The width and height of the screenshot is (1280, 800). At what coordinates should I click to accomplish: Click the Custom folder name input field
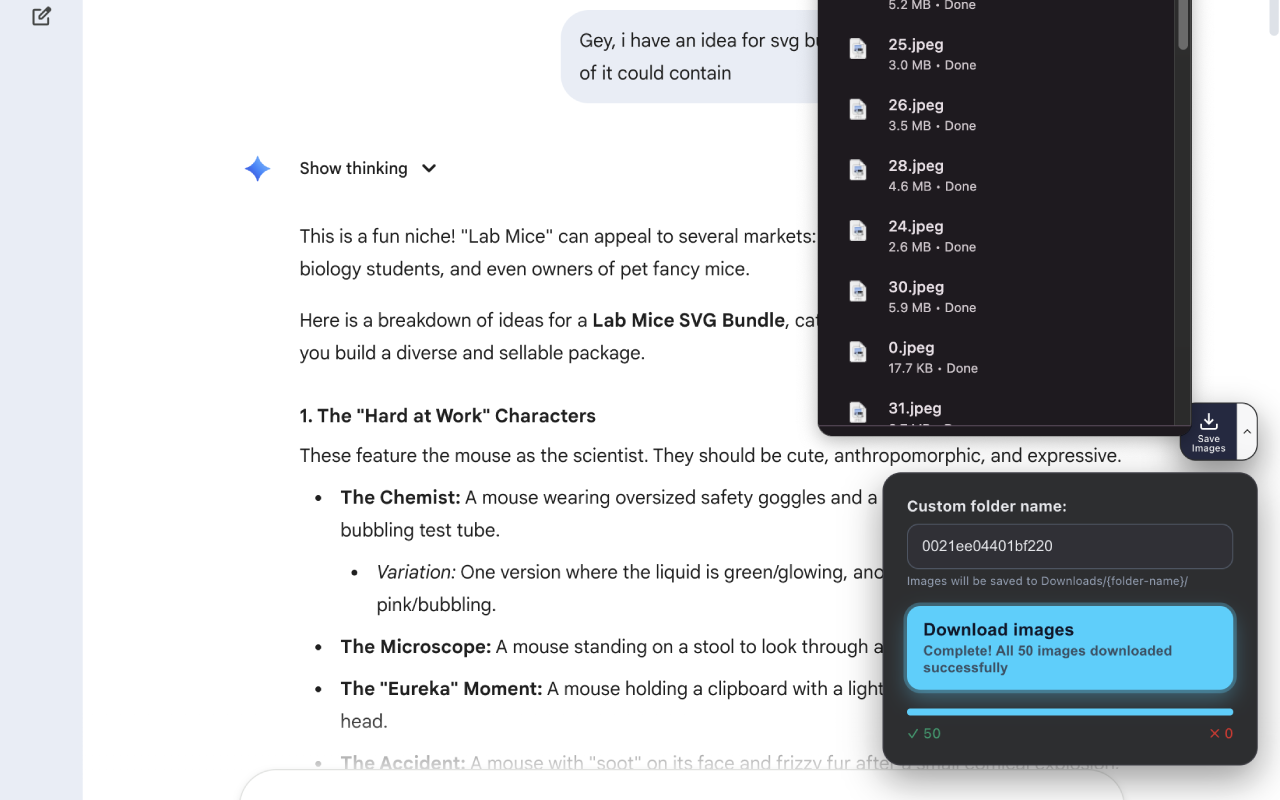pos(1070,546)
